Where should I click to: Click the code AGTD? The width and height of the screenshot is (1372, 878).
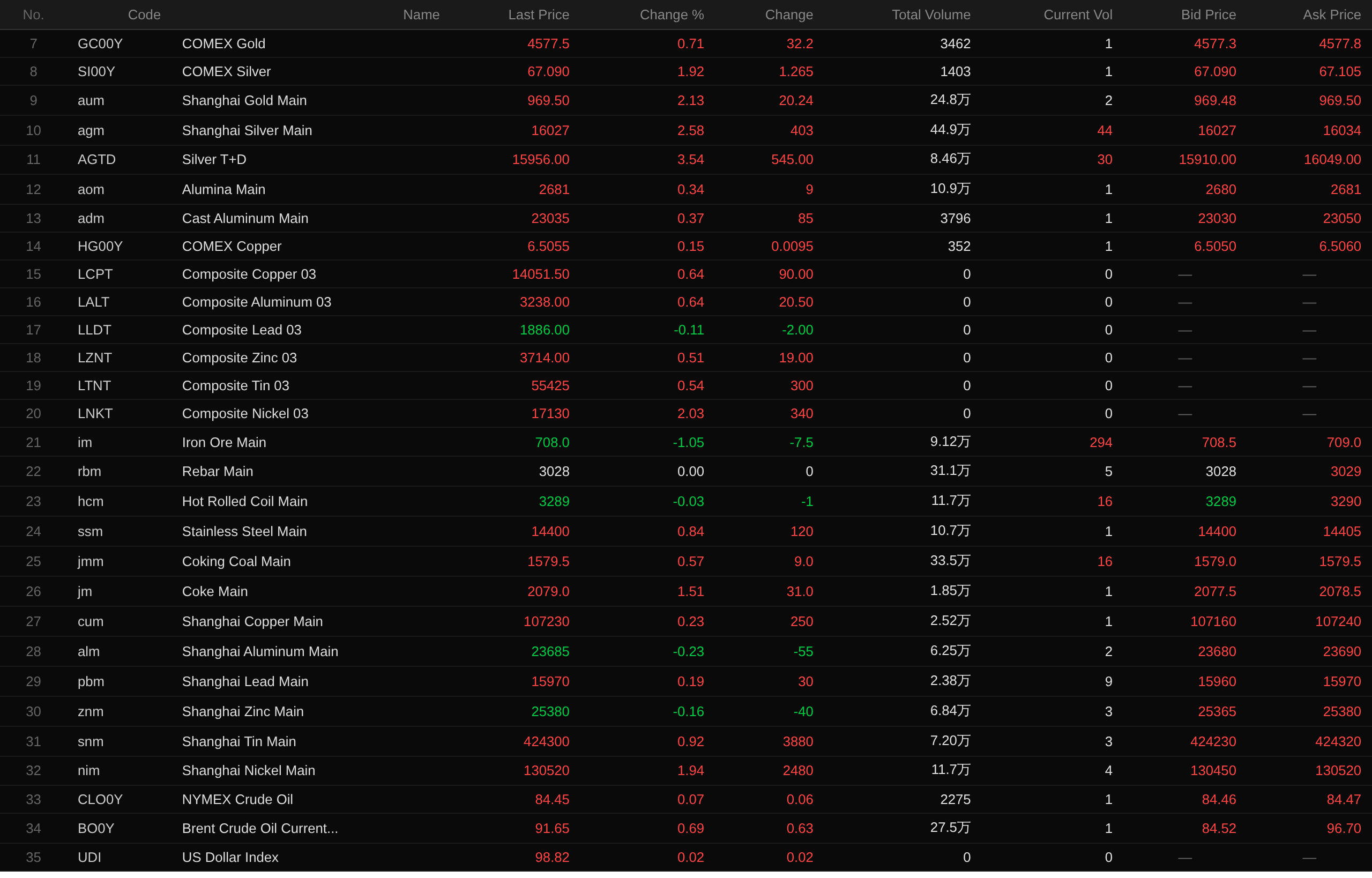96,160
